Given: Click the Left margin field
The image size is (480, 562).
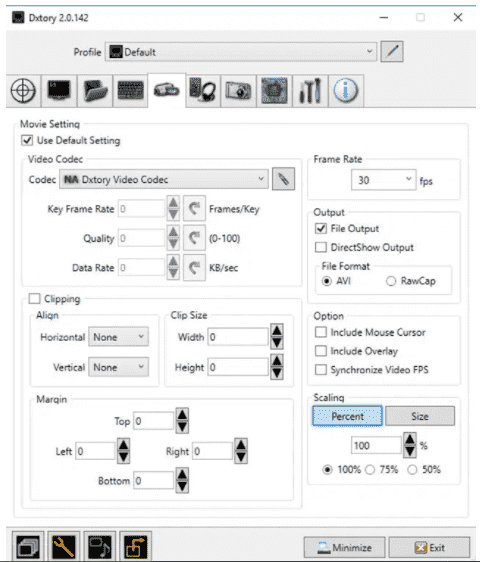Looking at the screenshot, I should pos(95,451).
